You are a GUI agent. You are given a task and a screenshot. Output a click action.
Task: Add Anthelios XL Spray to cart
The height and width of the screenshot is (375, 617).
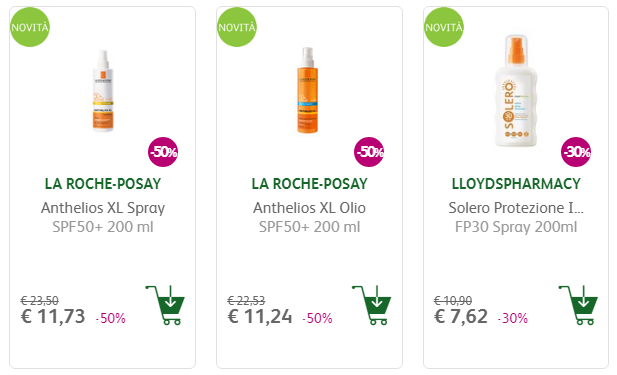pyautogui.click(x=165, y=305)
